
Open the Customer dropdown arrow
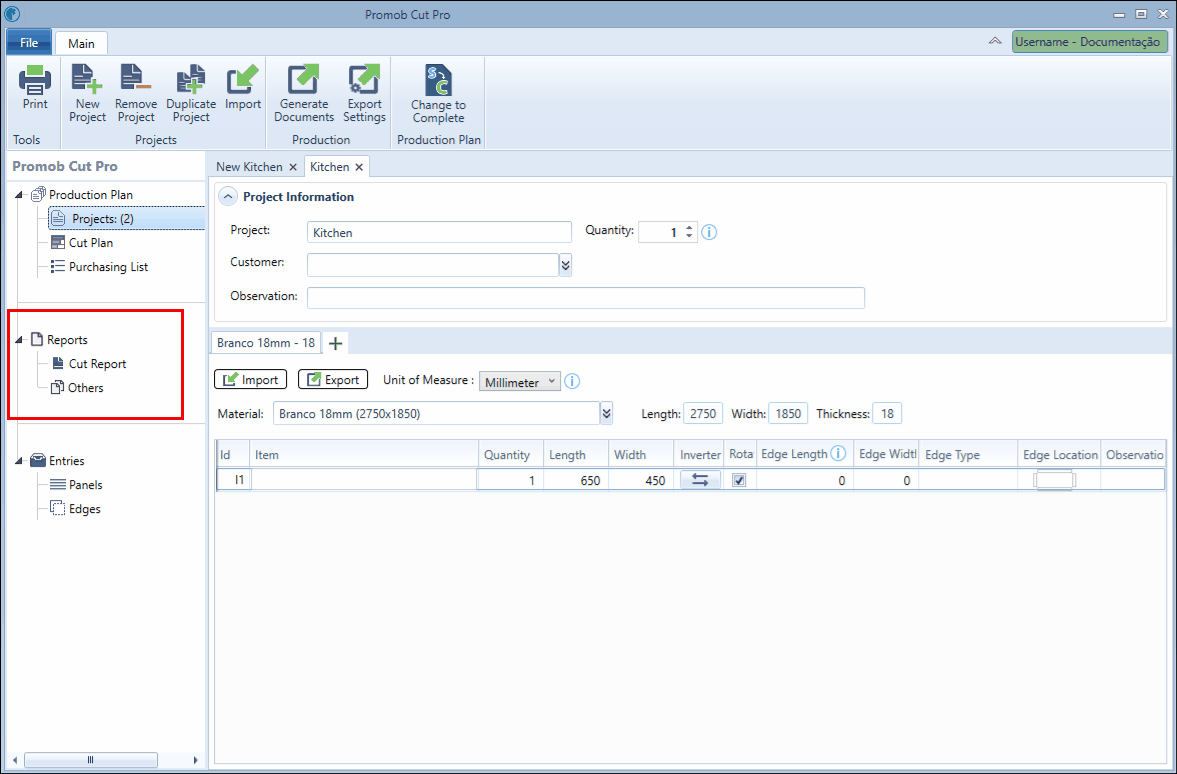pos(565,265)
